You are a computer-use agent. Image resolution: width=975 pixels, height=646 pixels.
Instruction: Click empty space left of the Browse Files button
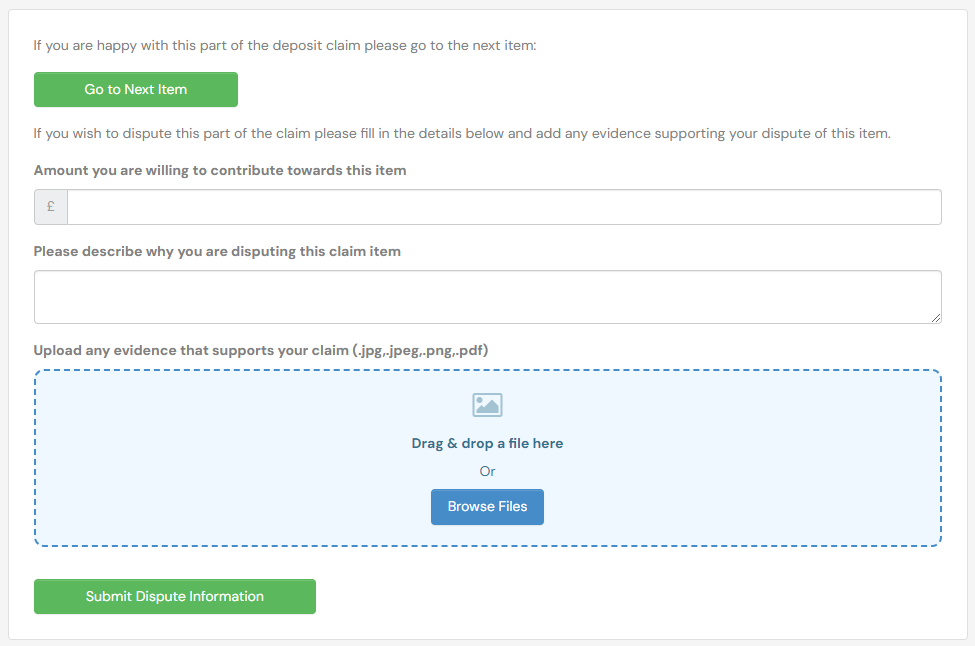250,507
